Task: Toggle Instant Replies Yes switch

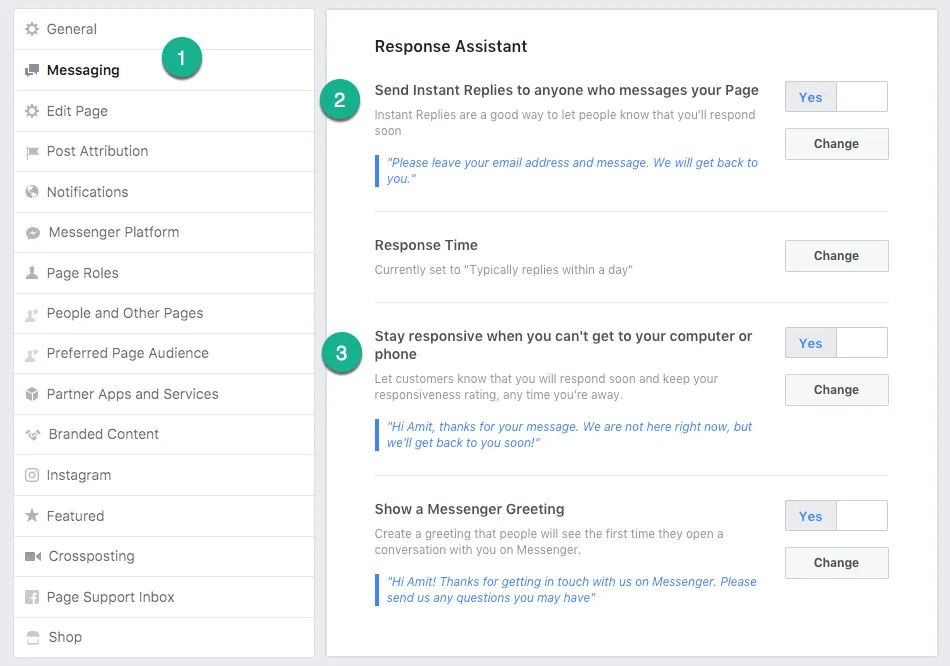Action: tap(836, 97)
